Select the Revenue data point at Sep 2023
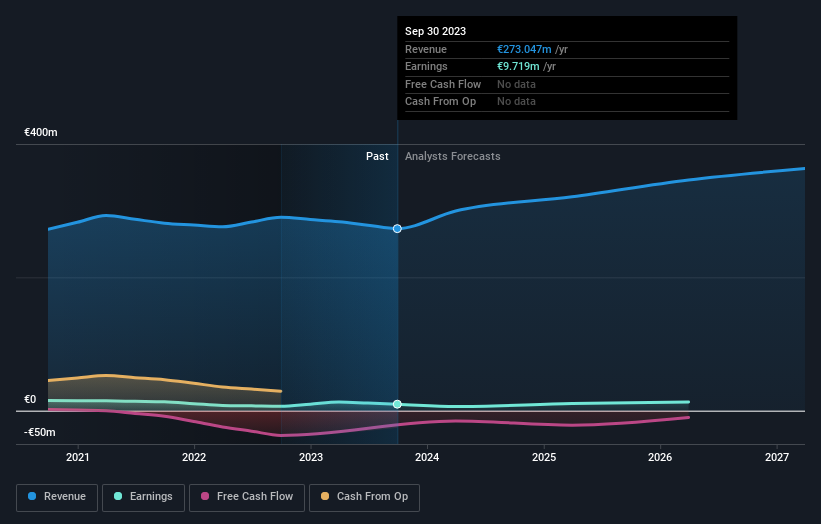Image resolution: width=821 pixels, height=524 pixels. click(x=397, y=229)
